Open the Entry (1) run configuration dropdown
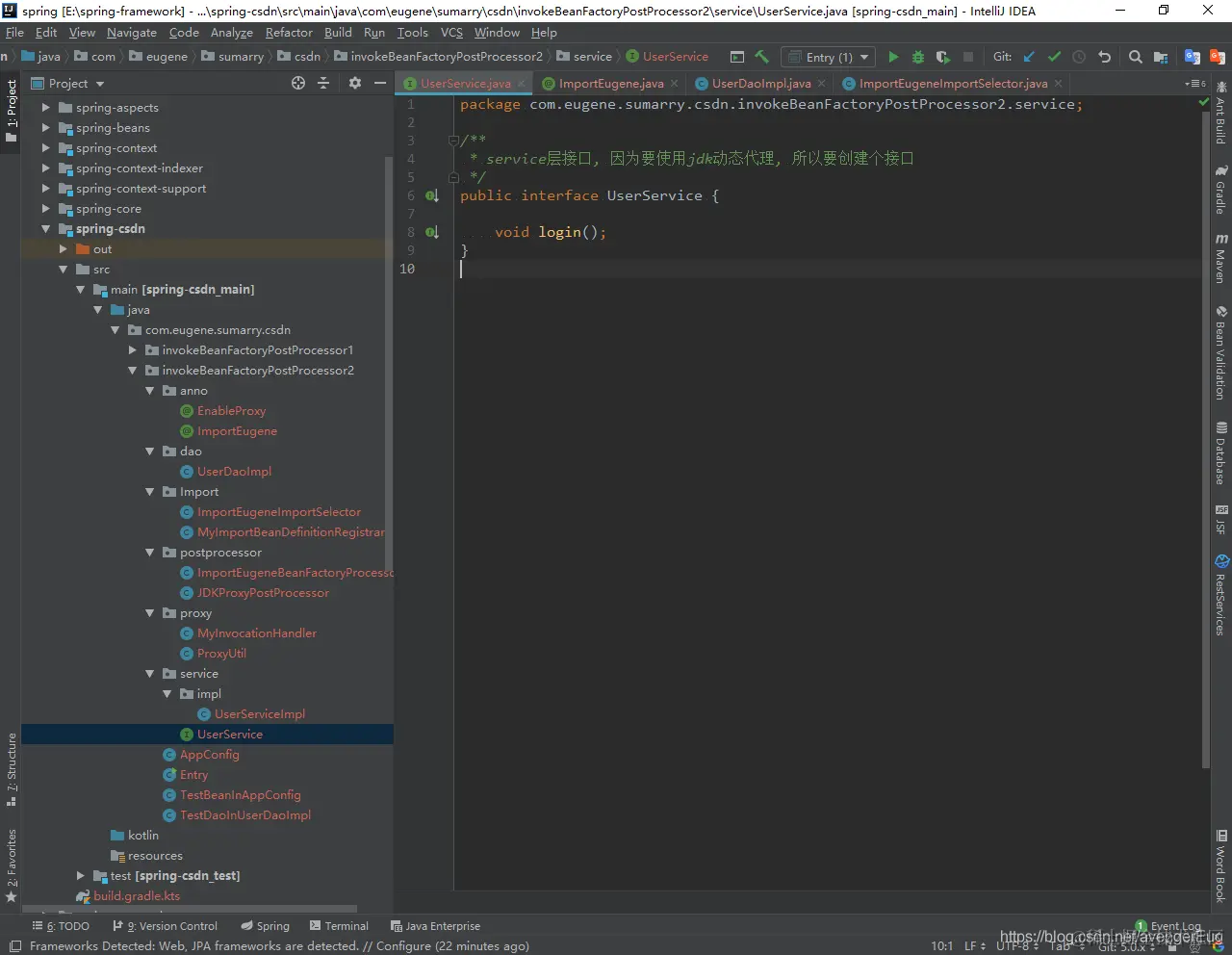This screenshot has height=955, width=1232. click(828, 57)
